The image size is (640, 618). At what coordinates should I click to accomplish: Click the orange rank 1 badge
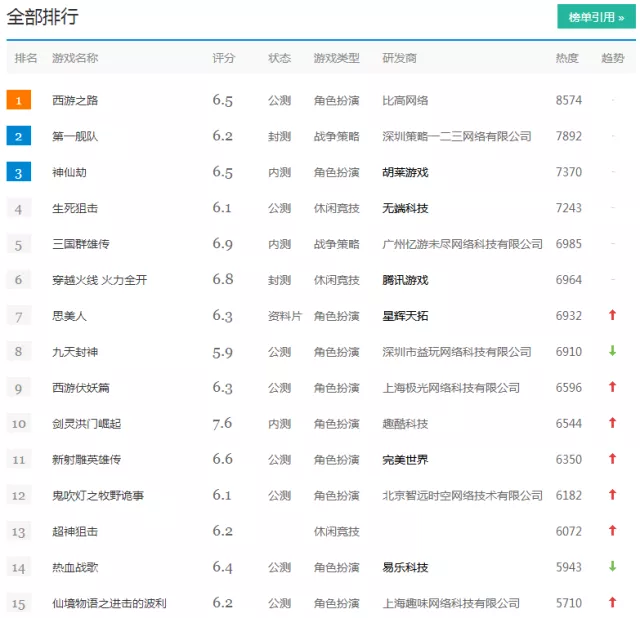[x=18, y=100]
